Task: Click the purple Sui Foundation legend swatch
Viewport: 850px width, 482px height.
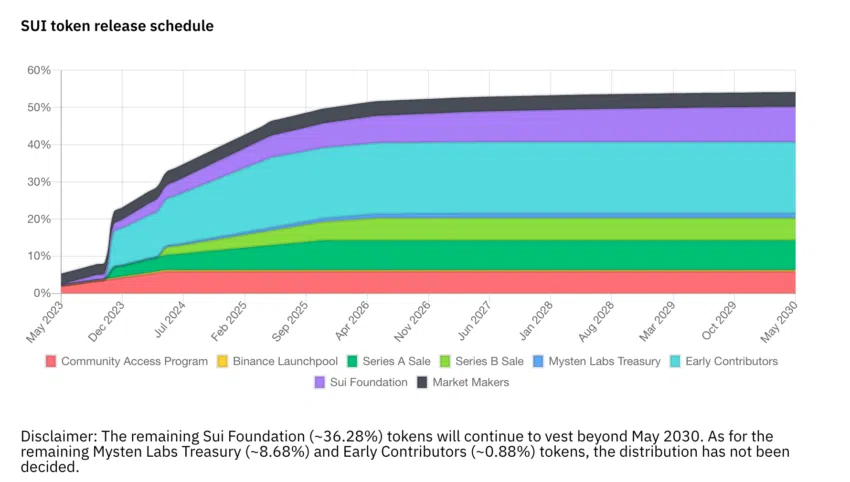Action: (320, 382)
